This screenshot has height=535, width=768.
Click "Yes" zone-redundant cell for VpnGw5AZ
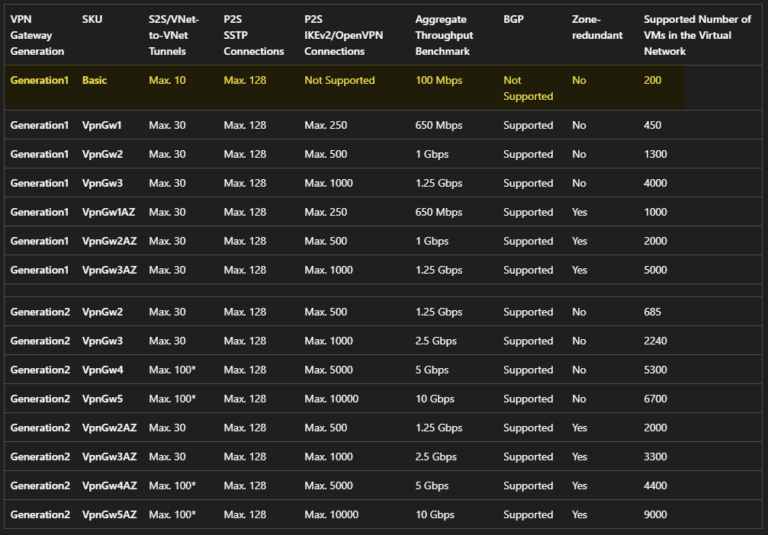coord(579,514)
